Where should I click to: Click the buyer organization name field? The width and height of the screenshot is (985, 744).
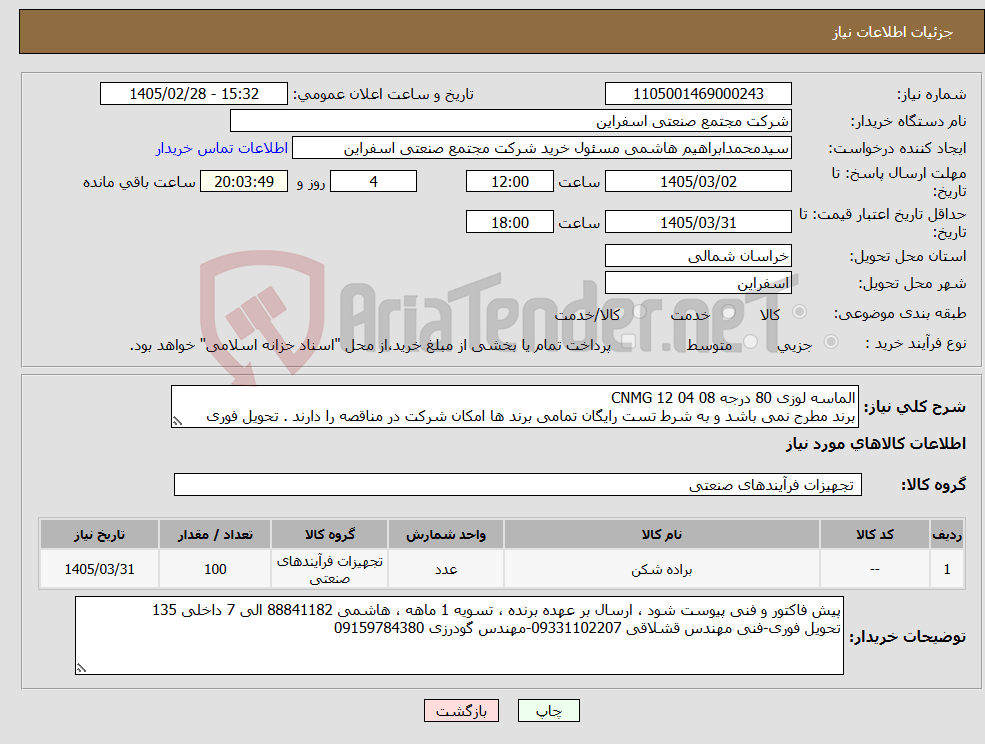pyautogui.click(x=510, y=121)
